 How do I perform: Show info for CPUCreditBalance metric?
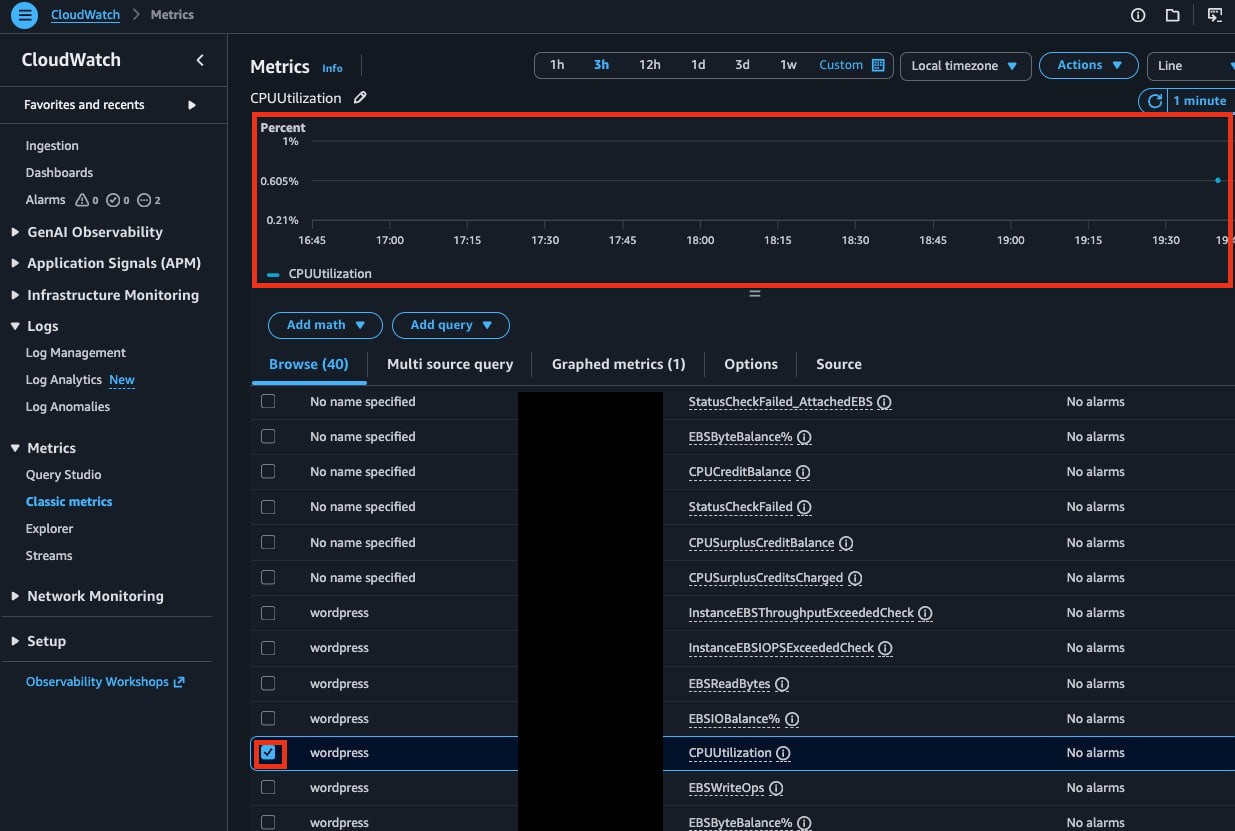coord(803,472)
